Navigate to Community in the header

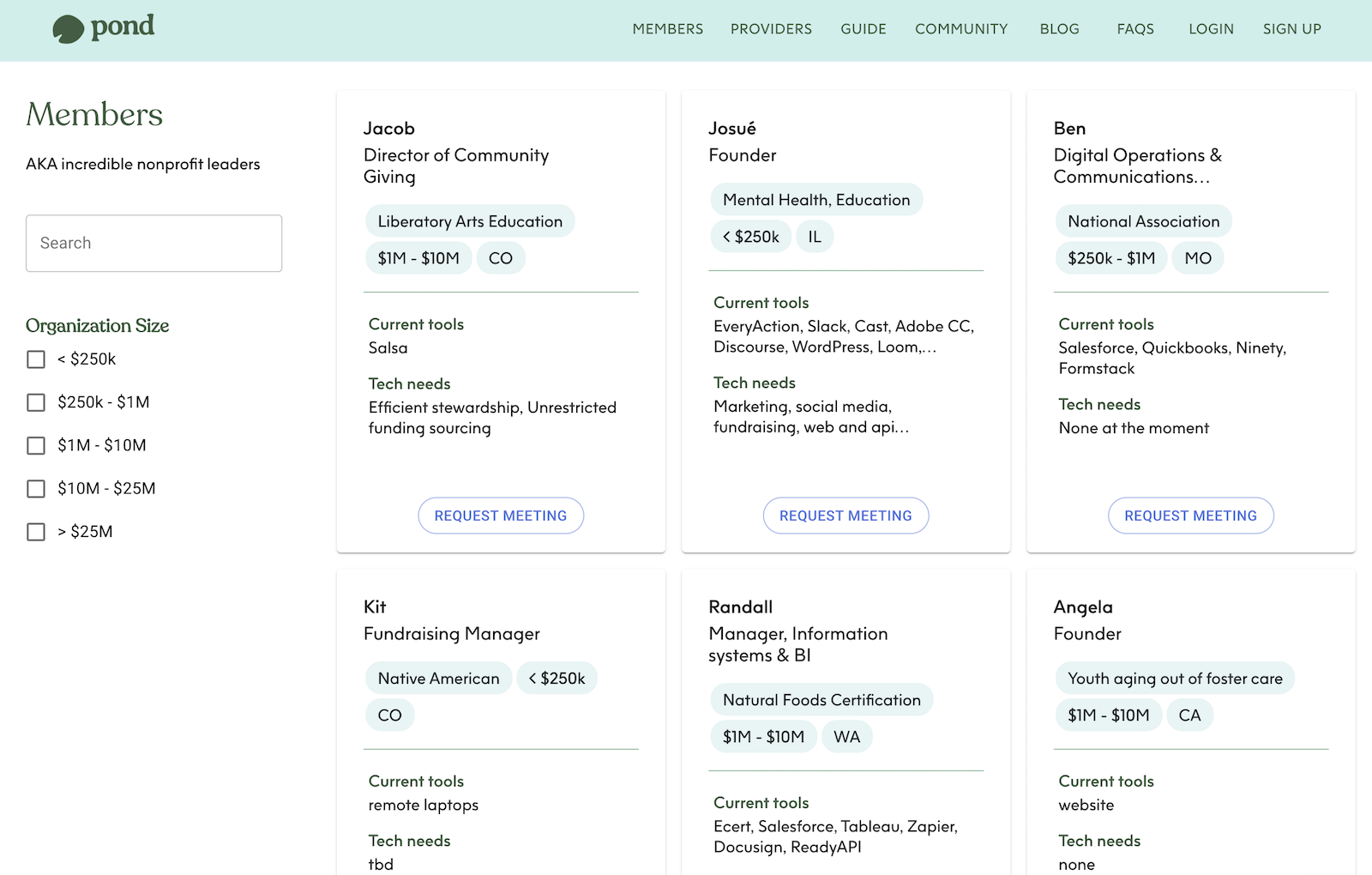(x=961, y=29)
